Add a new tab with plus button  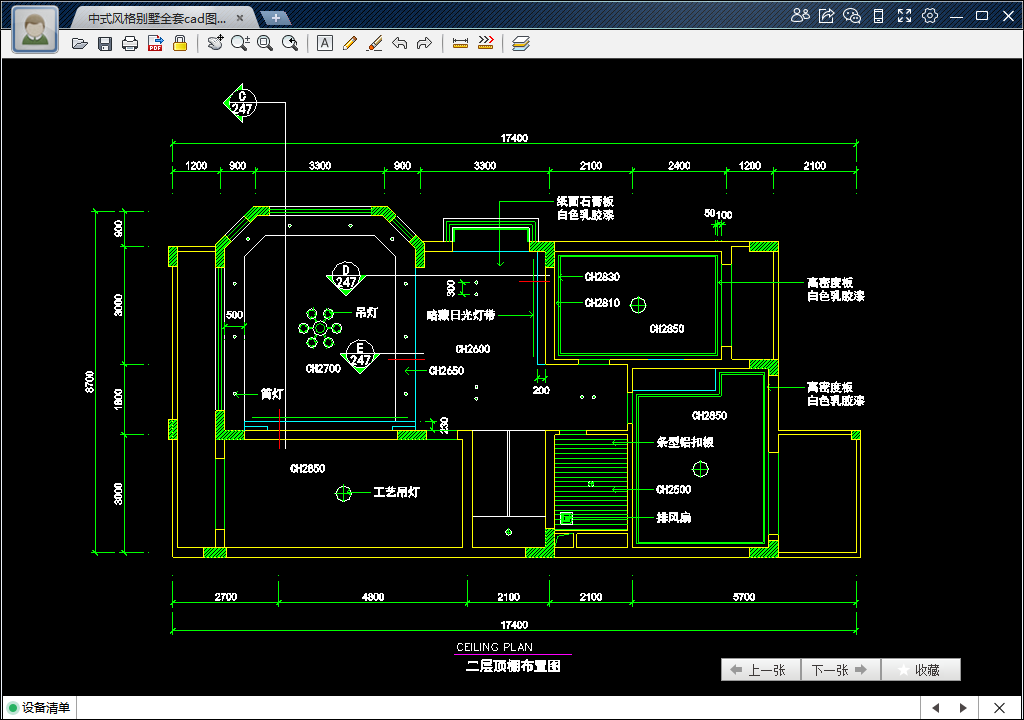[276, 18]
